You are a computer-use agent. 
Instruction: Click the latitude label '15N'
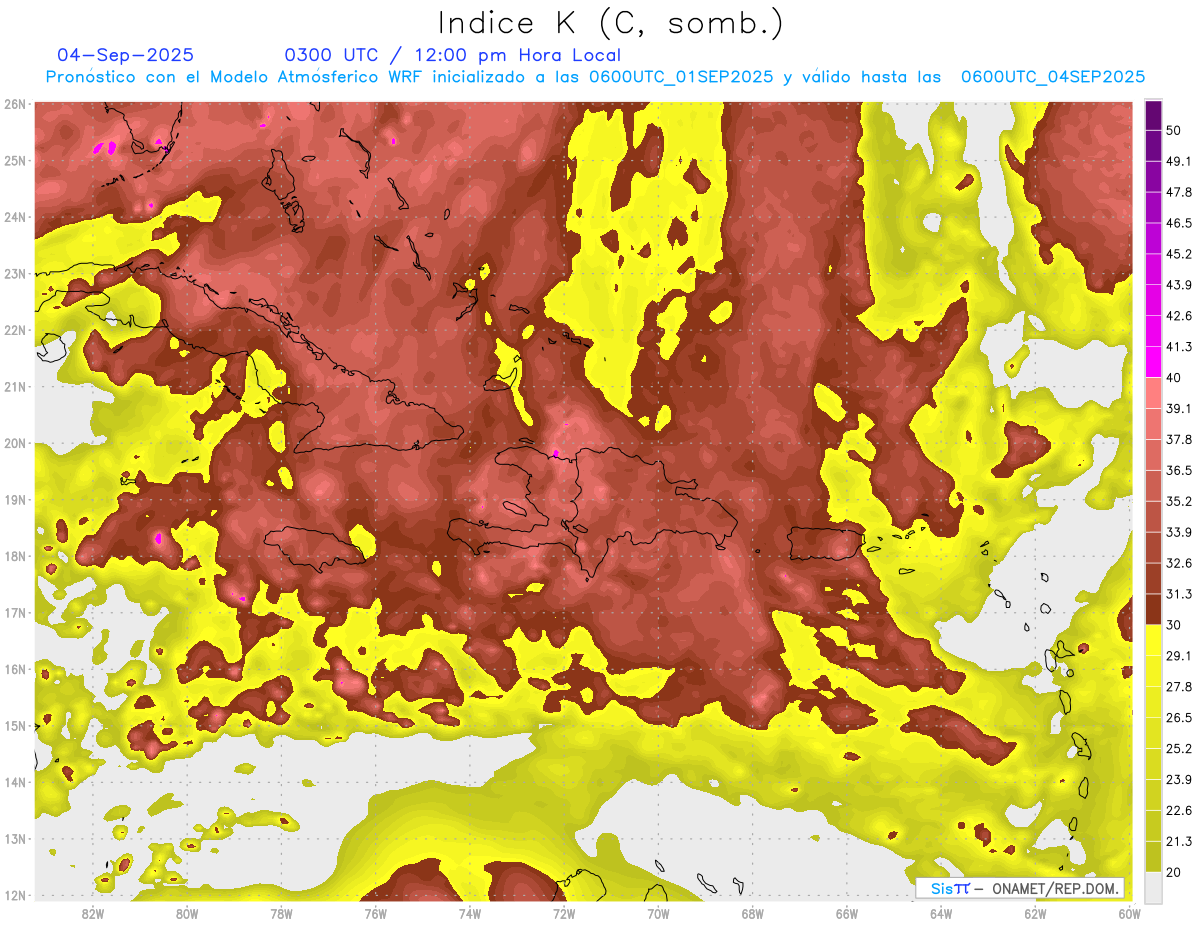[x=15, y=725]
